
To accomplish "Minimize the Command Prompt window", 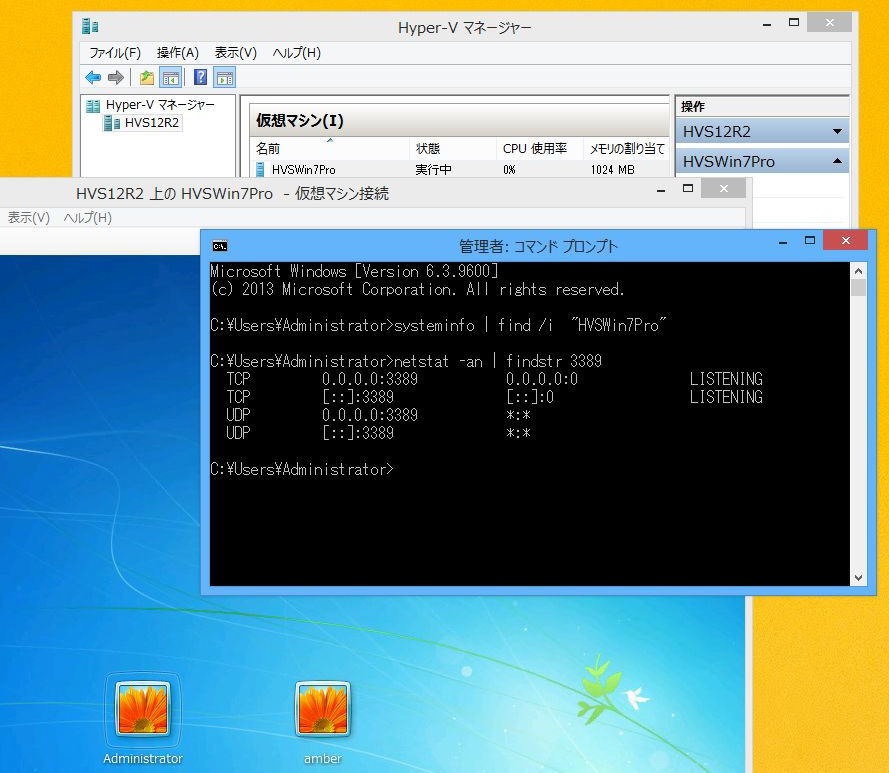I will tap(783, 242).
